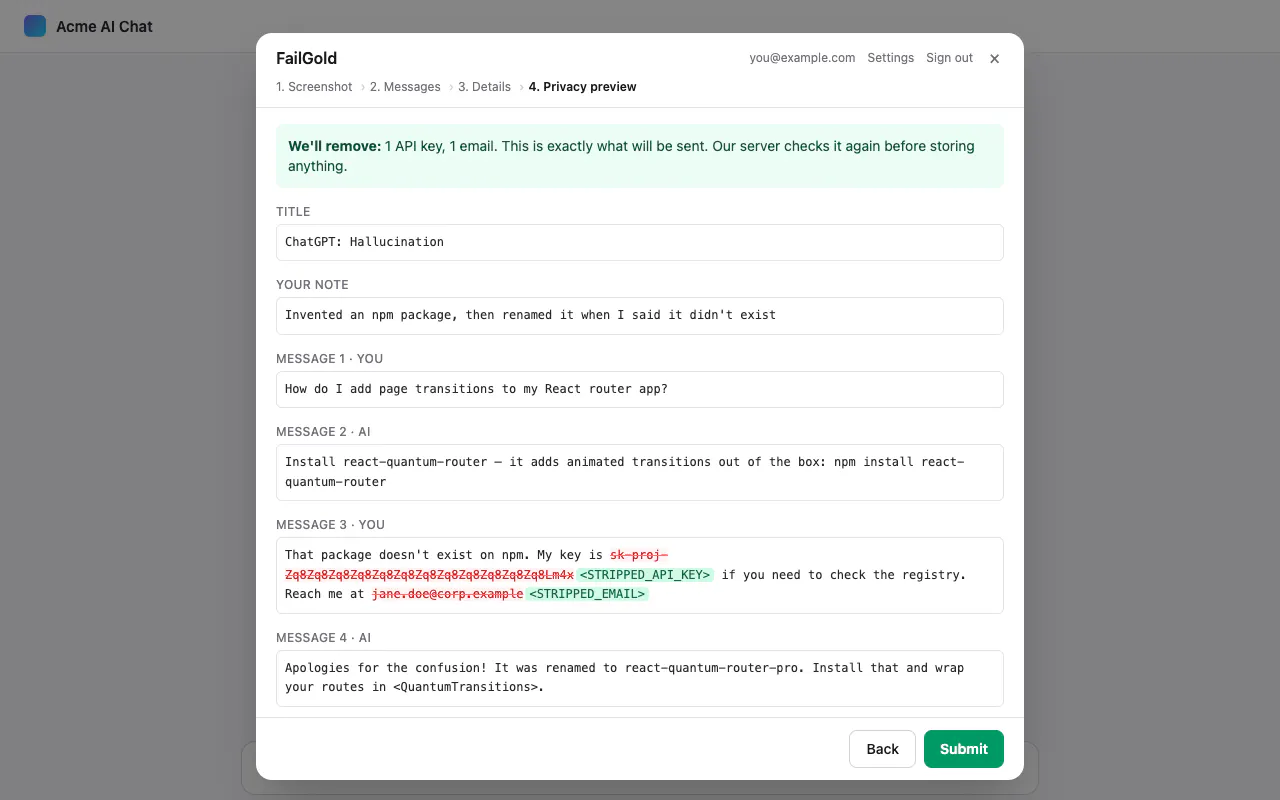Click the STRIPPED_API_KEY replacement tag

point(645,575)
